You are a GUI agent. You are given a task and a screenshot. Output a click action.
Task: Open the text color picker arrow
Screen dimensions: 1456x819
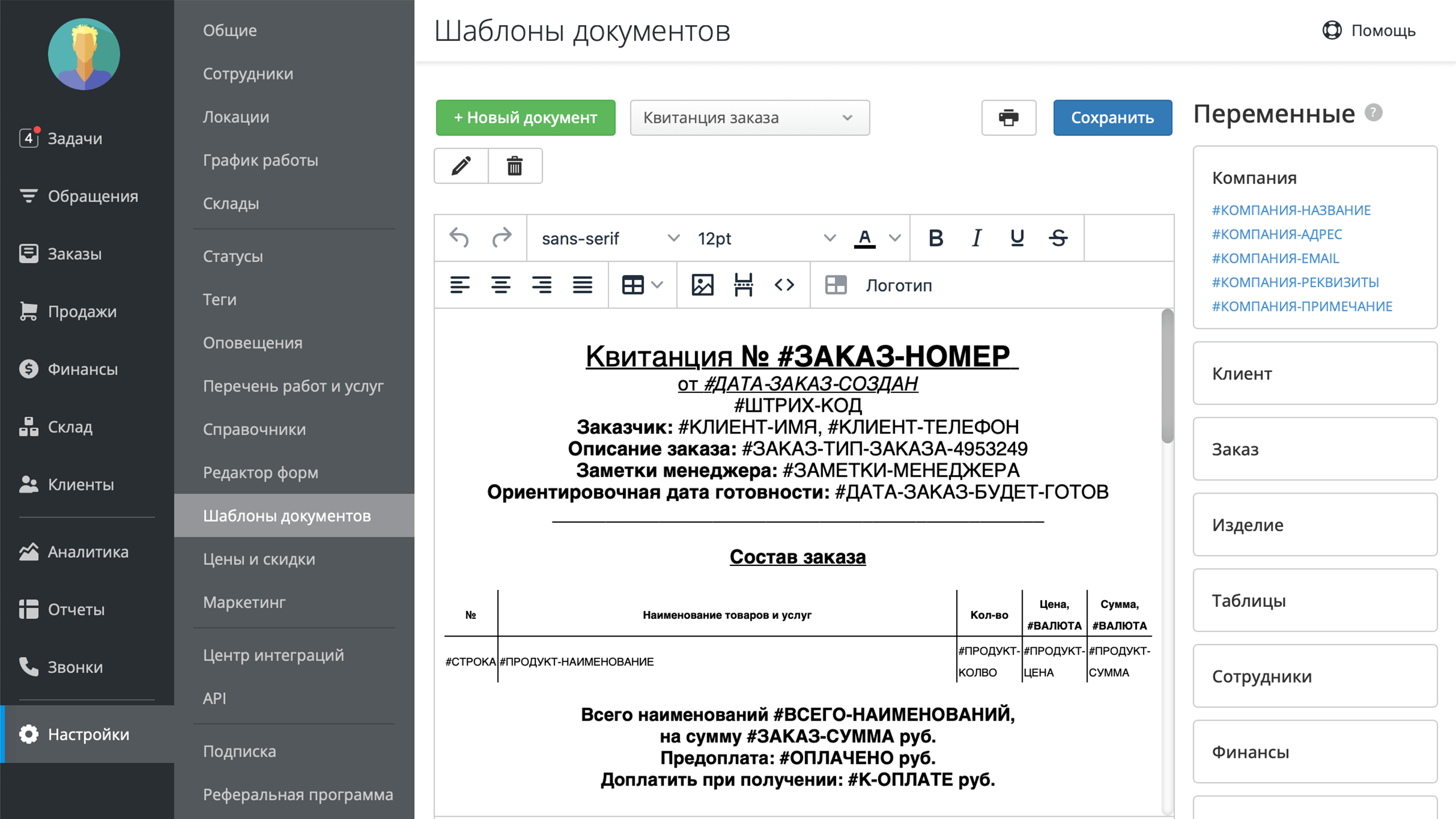(x=895, y=238)
